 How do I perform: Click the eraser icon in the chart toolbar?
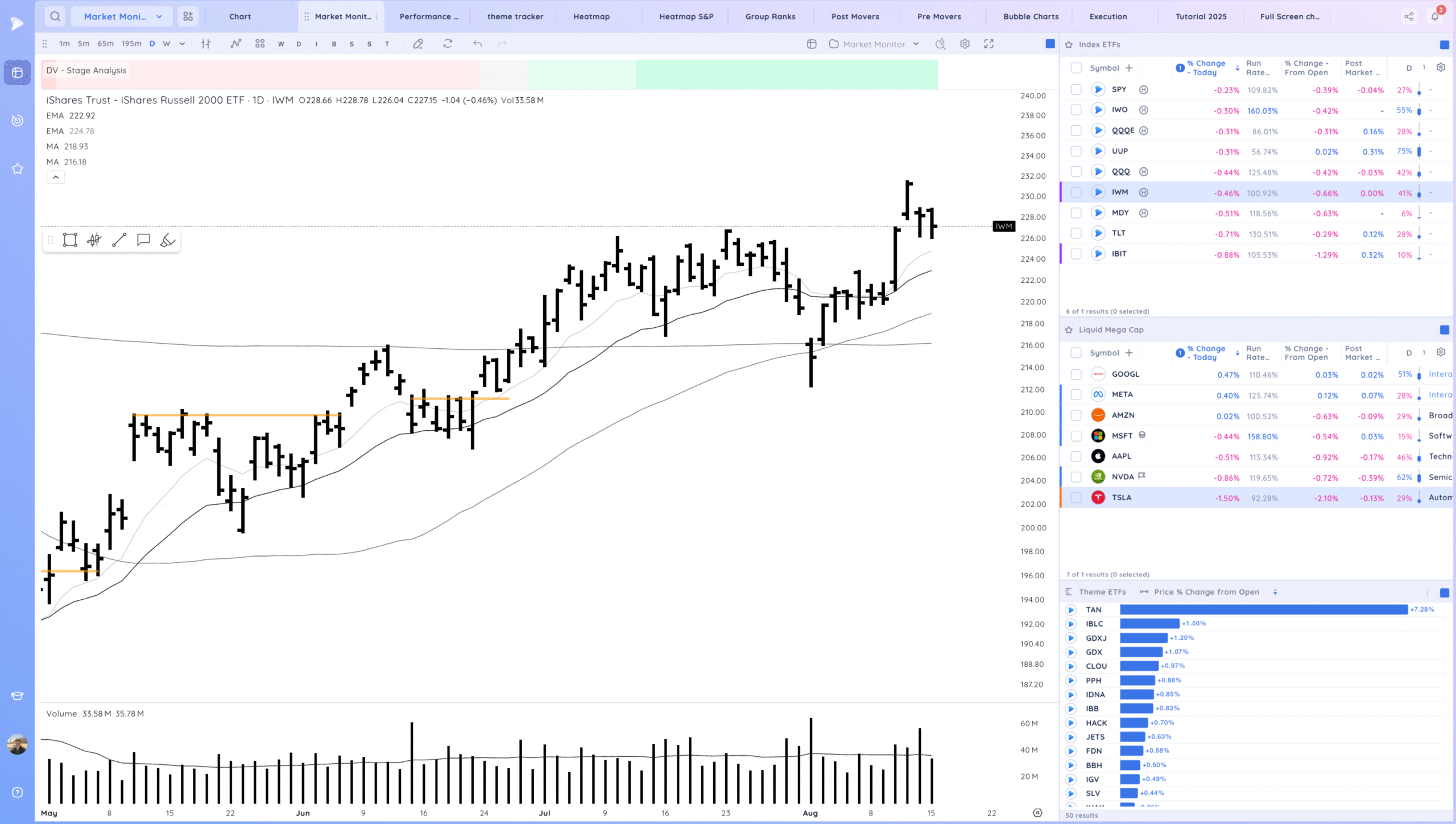tap(418, 44)
